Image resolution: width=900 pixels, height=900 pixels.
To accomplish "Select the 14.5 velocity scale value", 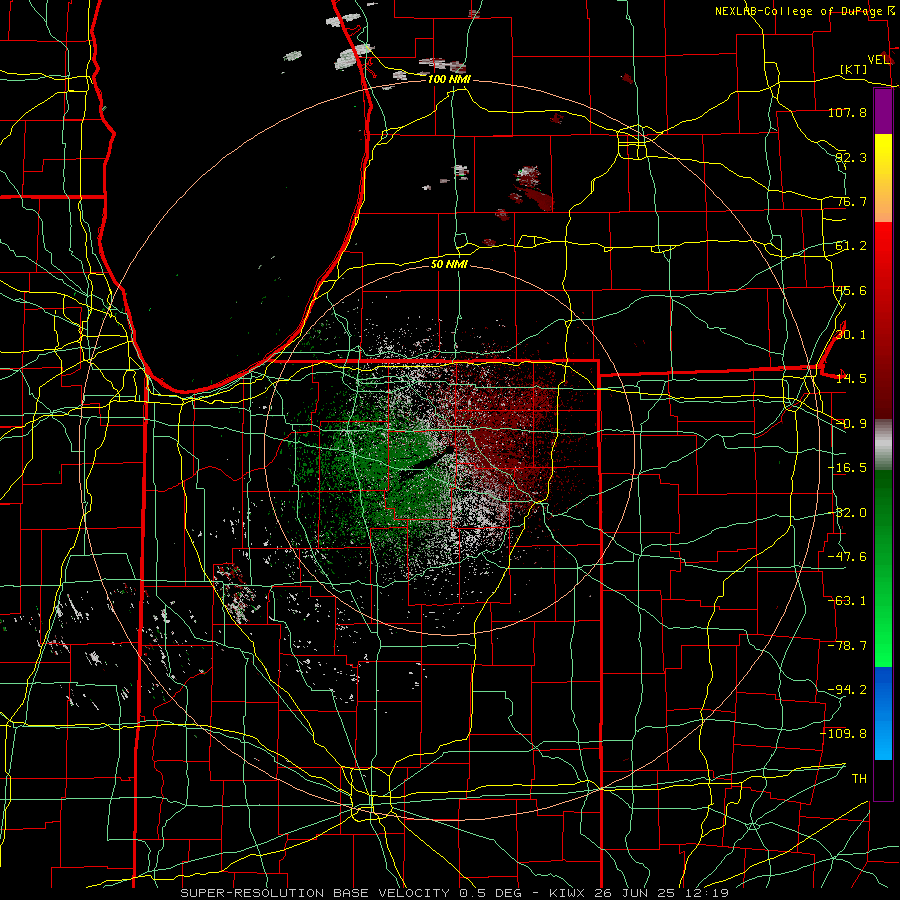I will [x=851, y=379].
